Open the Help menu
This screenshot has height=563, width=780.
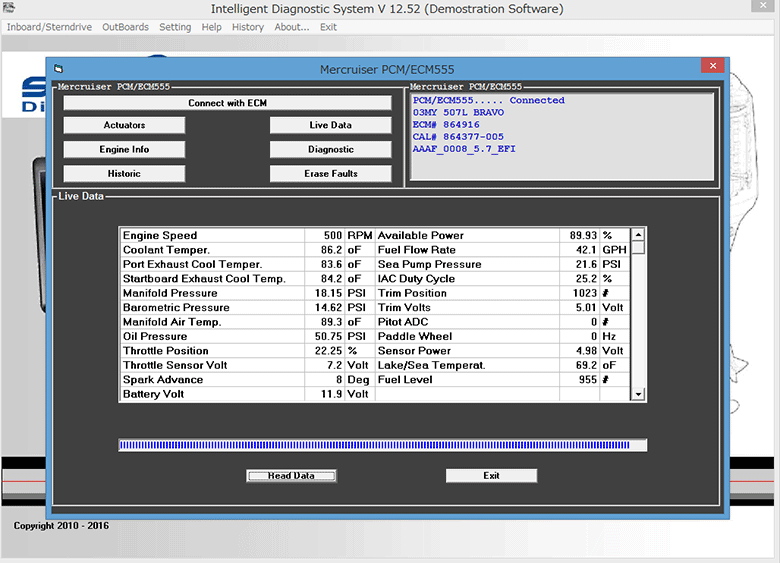pyautogui.click(x=211, y=27)
